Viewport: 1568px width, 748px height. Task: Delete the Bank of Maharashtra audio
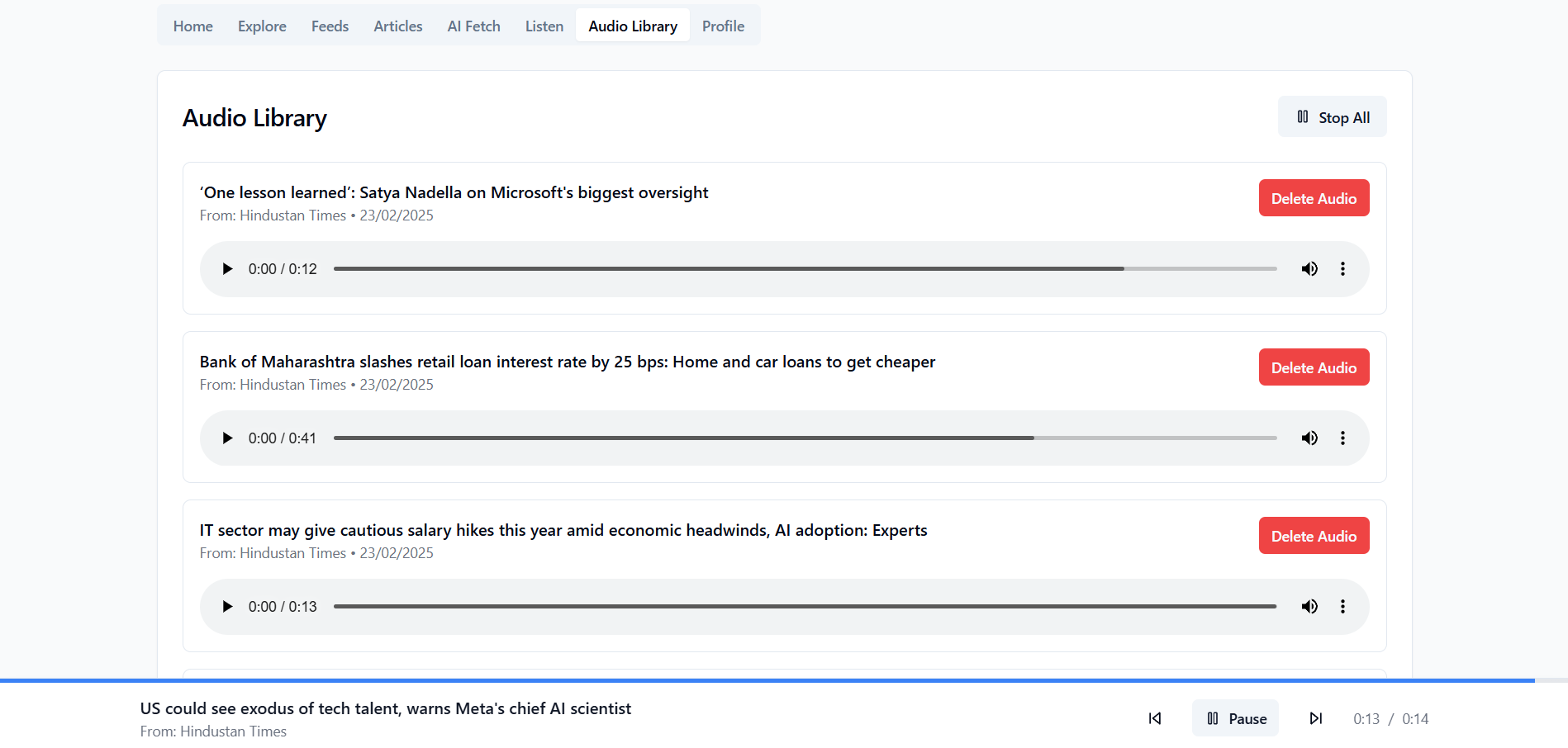pyautogui.click(x=1314, y=367)
